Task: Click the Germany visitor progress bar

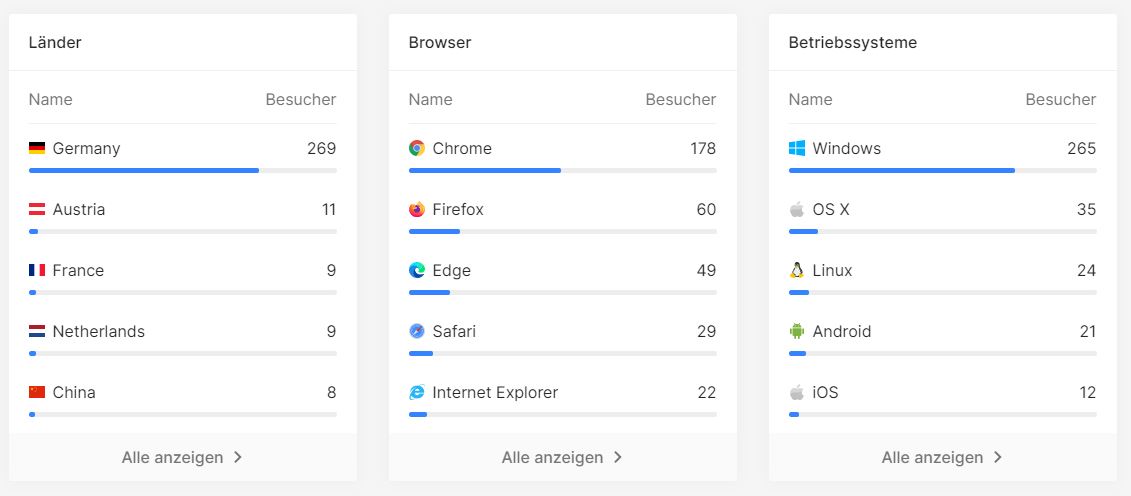Action: 182,171
